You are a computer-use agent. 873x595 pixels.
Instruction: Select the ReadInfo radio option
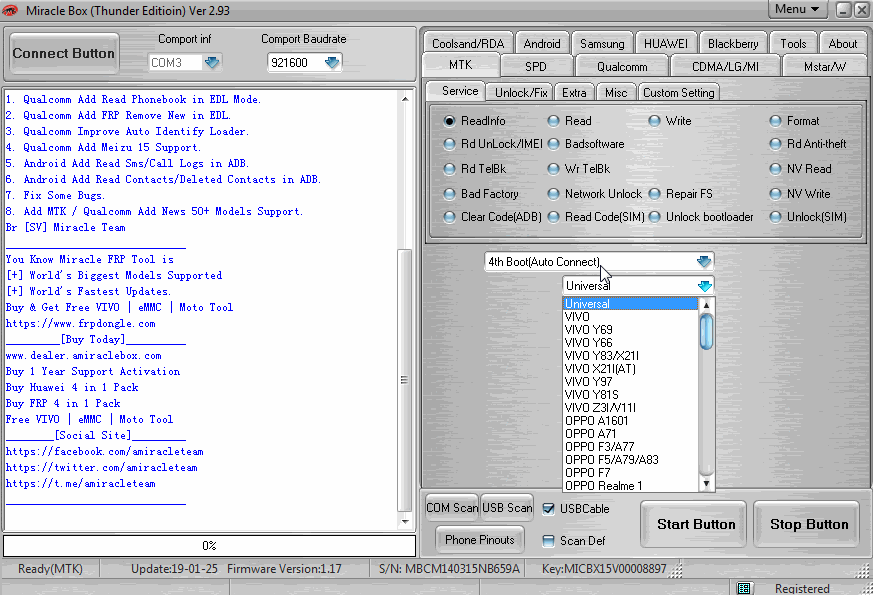[449, 121]
